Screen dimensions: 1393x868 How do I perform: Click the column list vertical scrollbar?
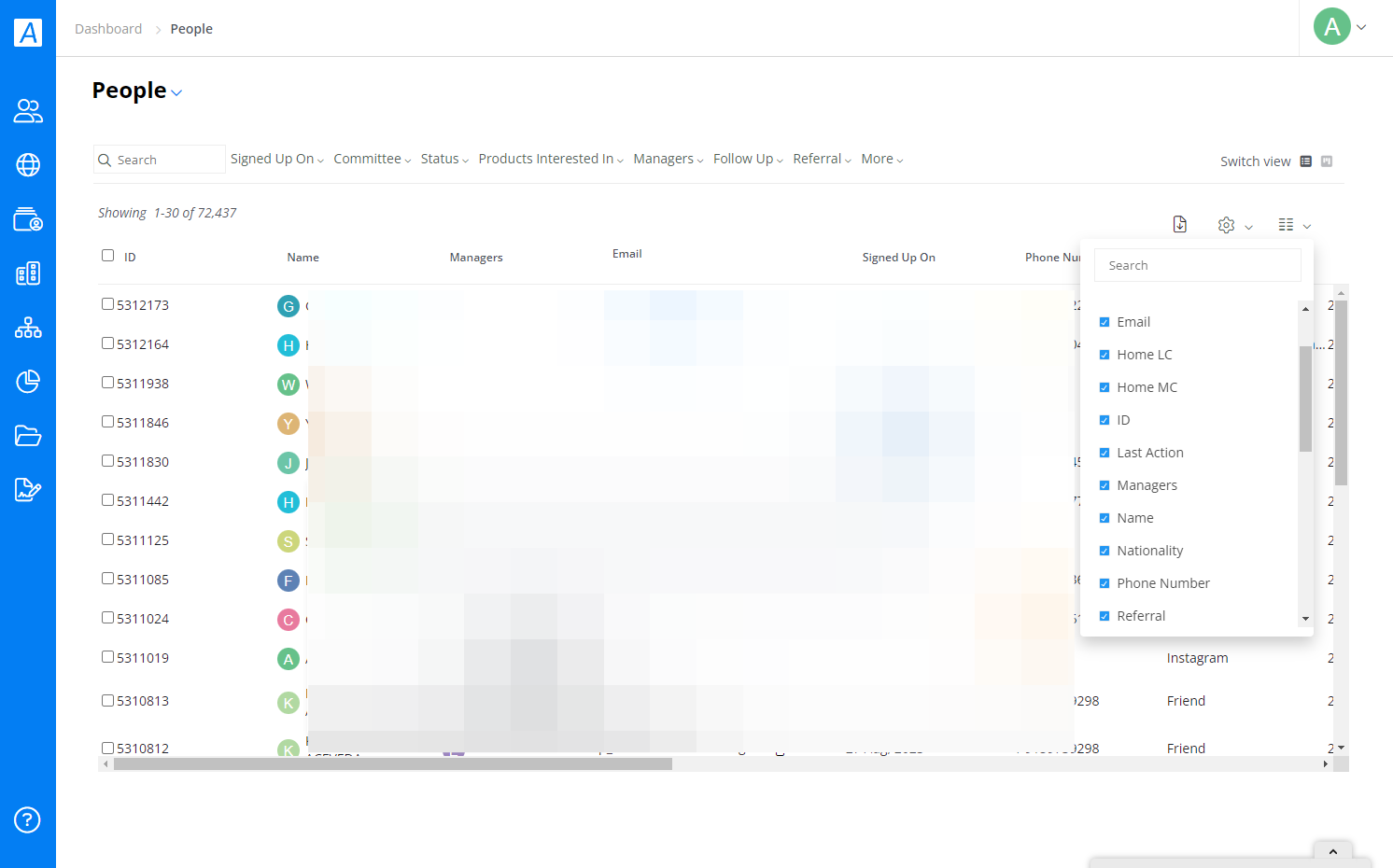[x=1305, y=399]
